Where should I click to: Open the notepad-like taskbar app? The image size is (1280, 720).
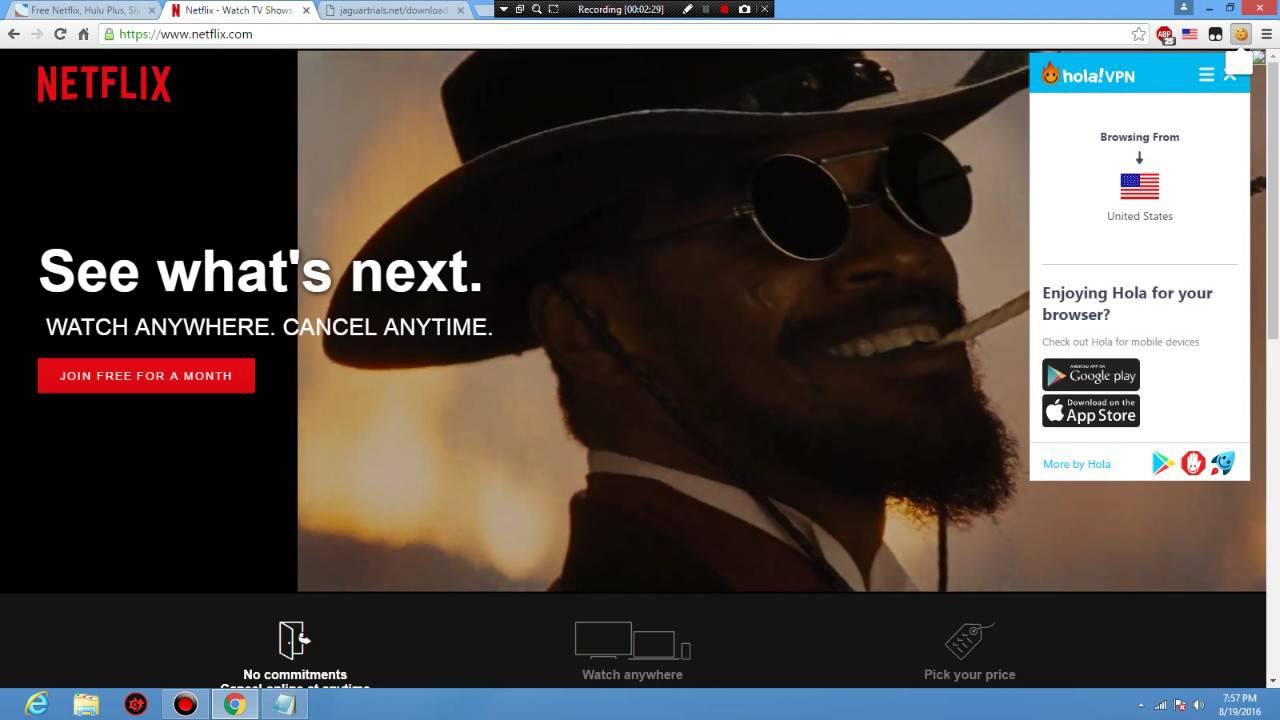tap(284, 704)
